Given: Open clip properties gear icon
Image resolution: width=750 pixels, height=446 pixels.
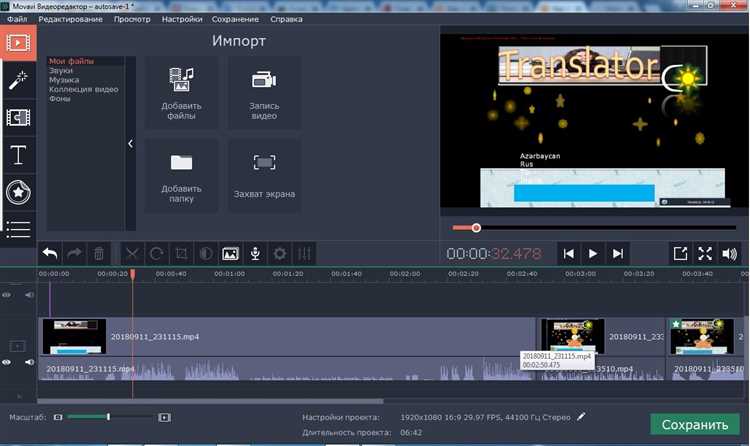Looking at the screenshot, I should (x=280, y=253).
